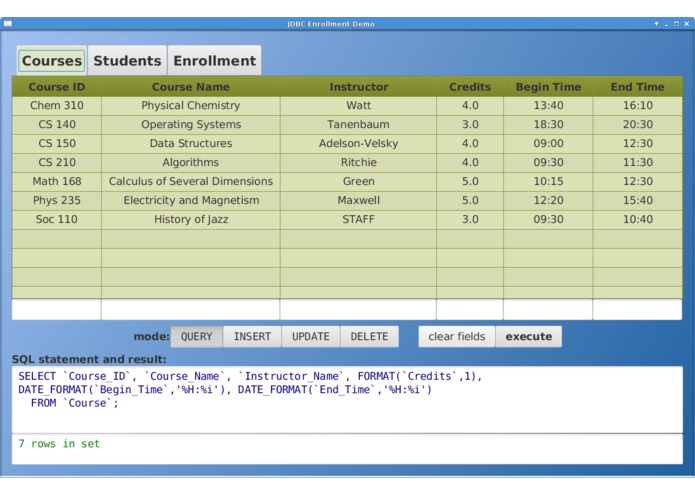
Task: Select QUERY mode
Action: click(196, 337)
